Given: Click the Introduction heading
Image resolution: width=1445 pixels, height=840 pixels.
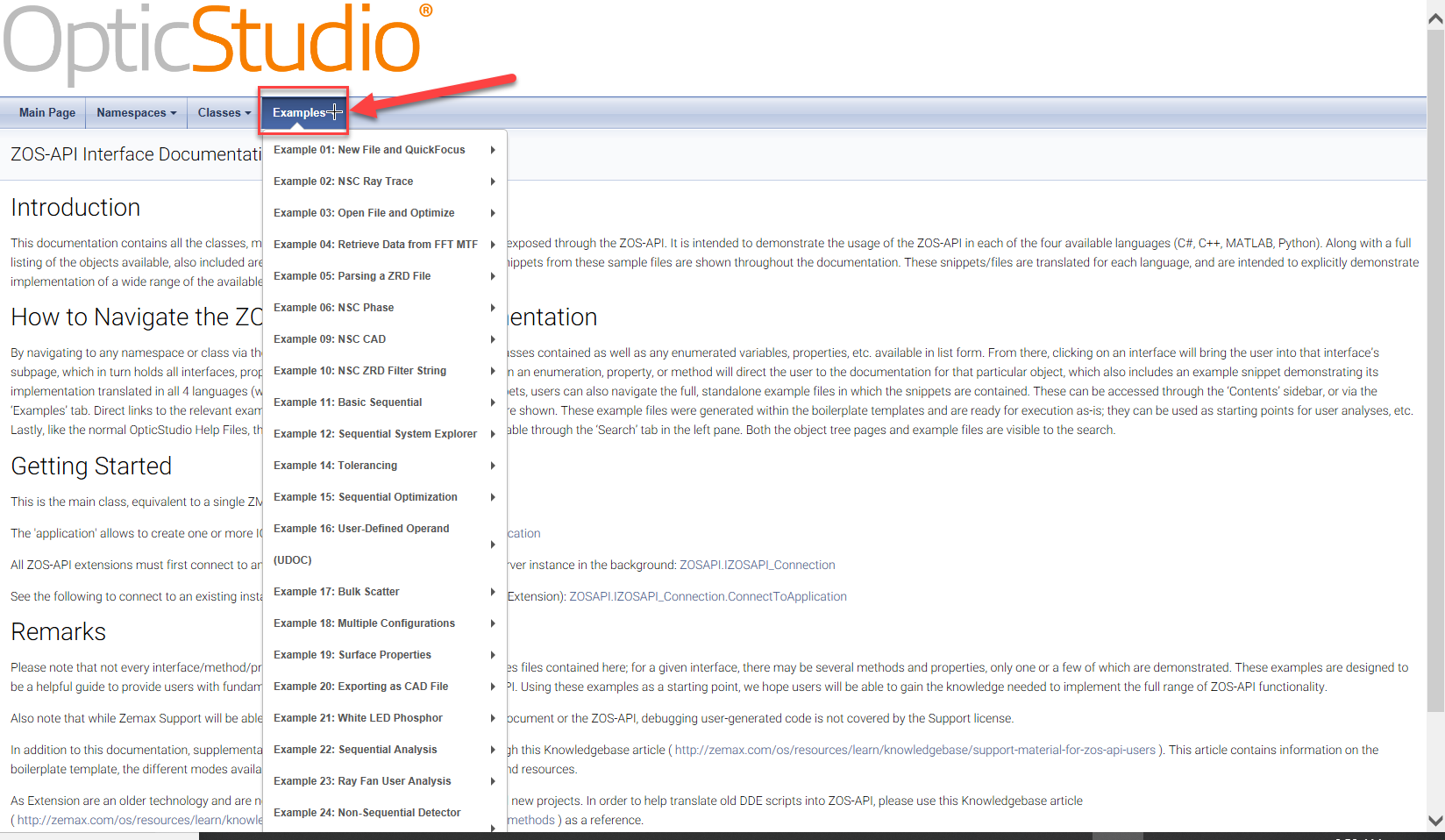Looking at the screenshot, I should (75, 208).
